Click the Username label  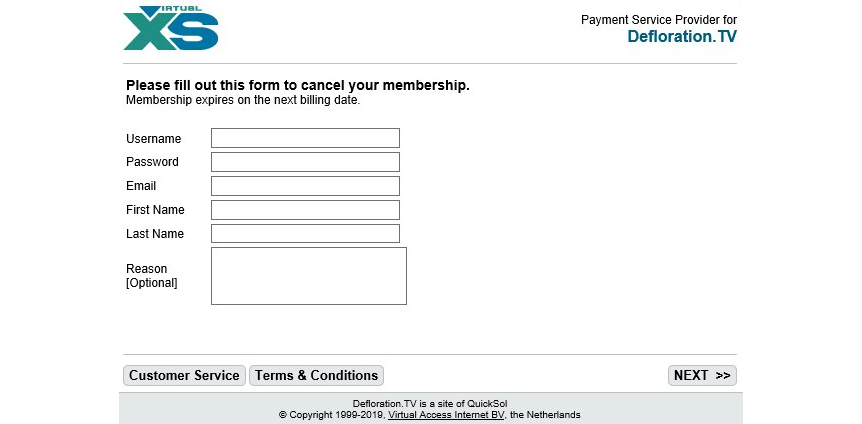pyautogui.click(x=154, y=139)
